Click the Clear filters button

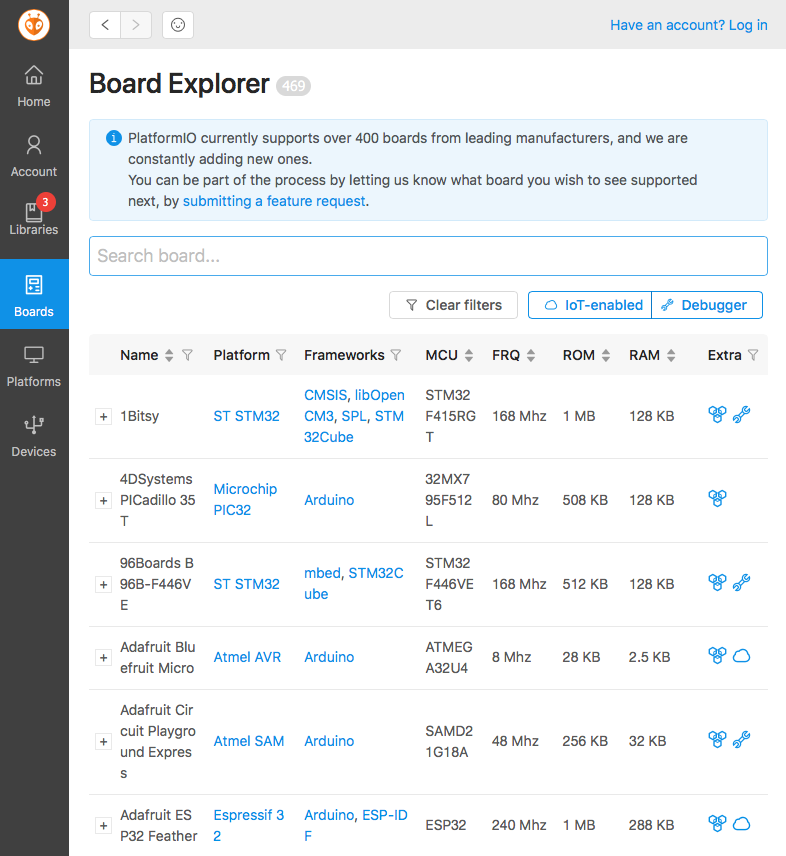(x=453, y=305)
